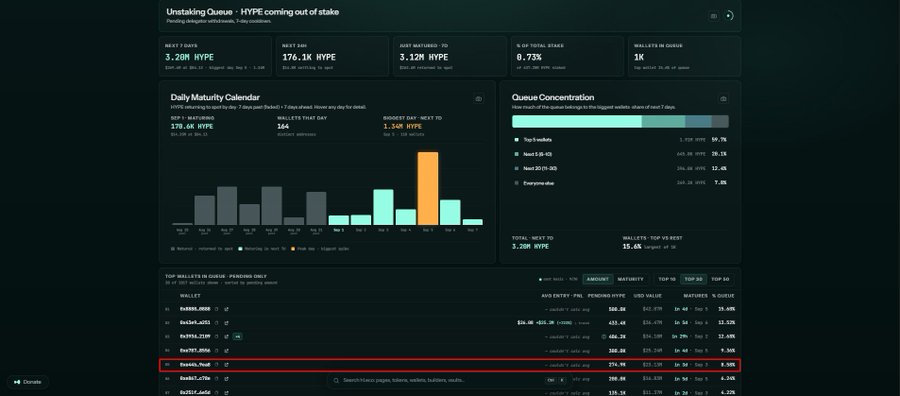
Task: Click the camera icon in Unstaking Queue header
Action: 713,16
